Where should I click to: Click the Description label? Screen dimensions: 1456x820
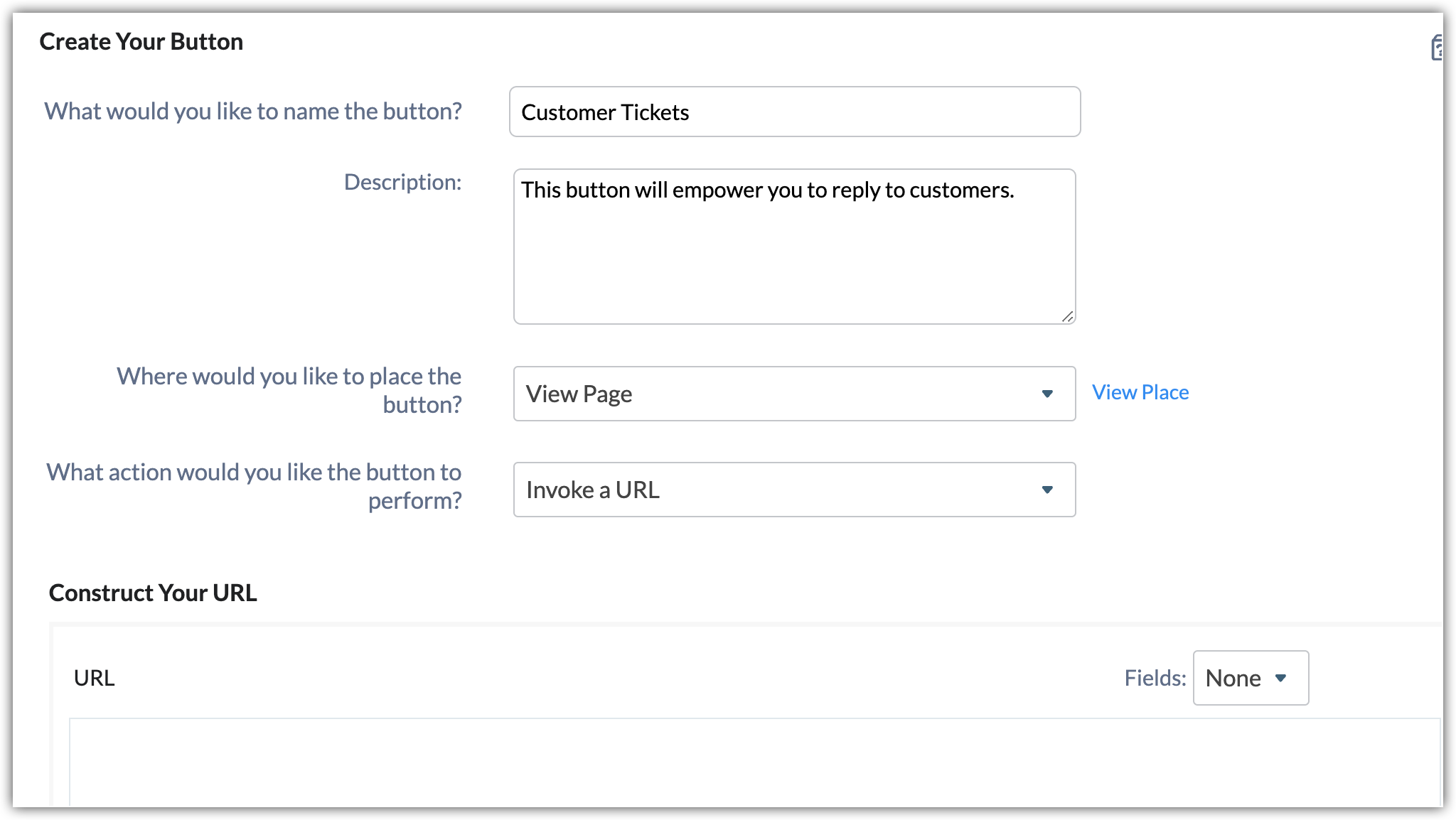[402, 182]
